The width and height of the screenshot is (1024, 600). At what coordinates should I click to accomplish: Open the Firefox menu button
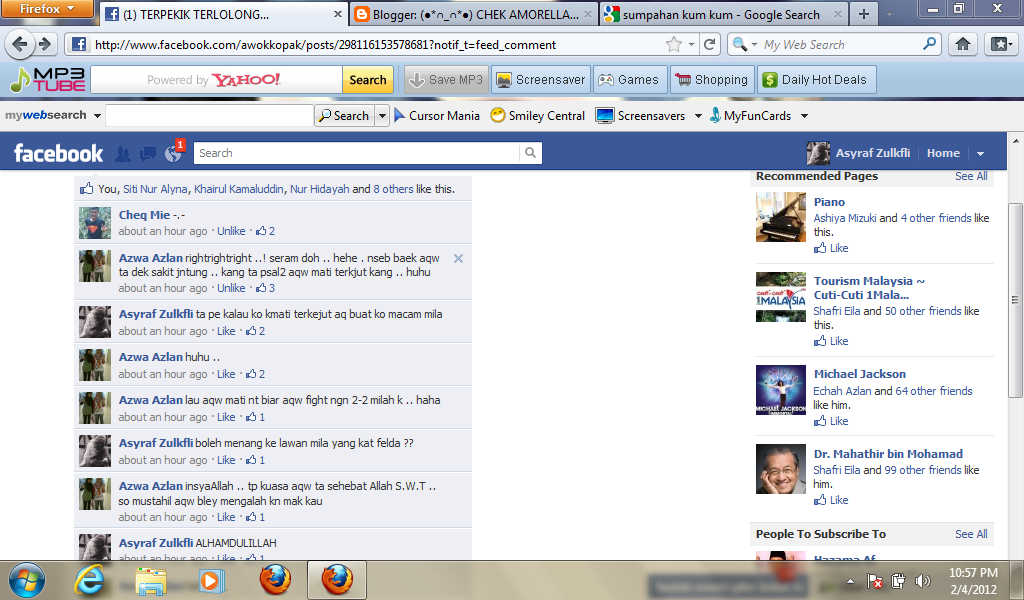point(47,9)
